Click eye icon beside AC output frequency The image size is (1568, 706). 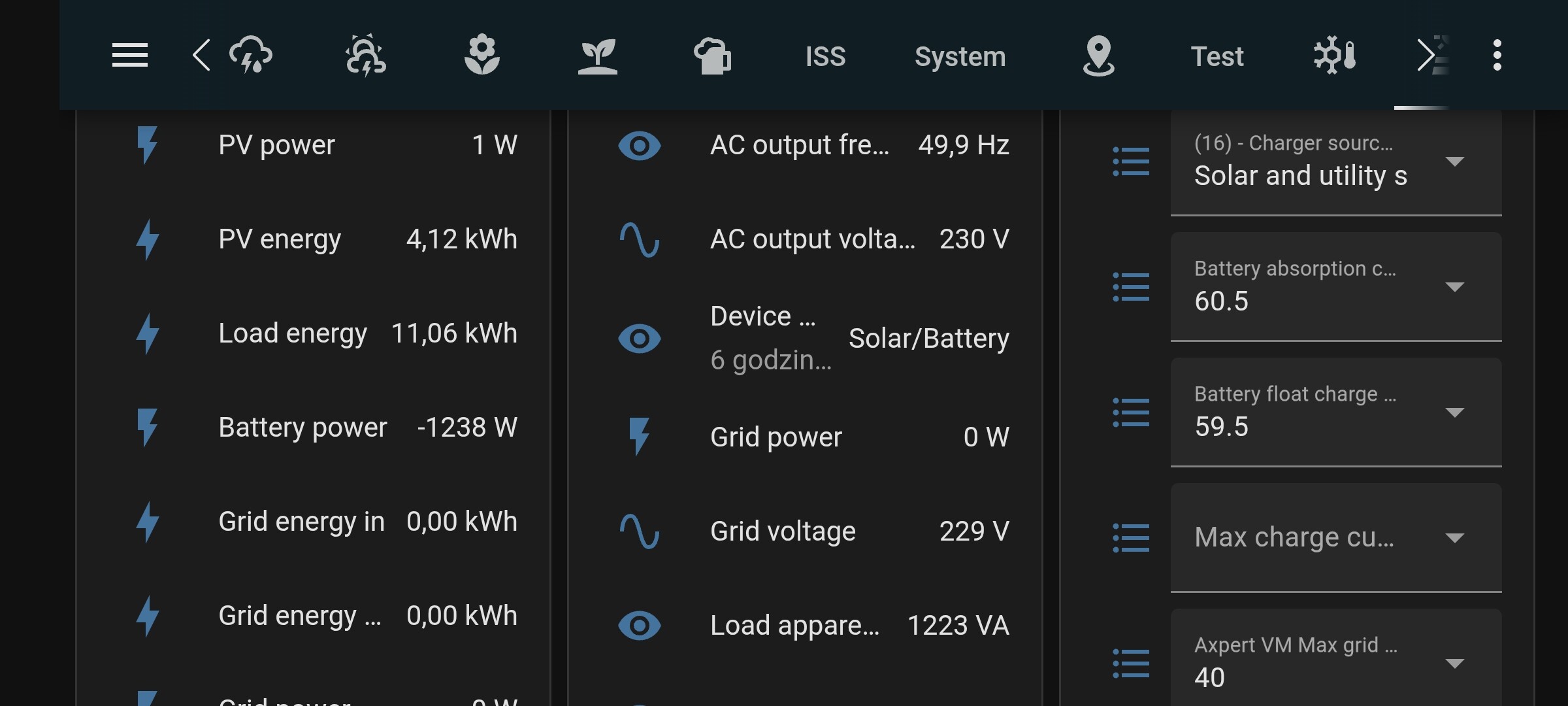(x=639, y=145)
